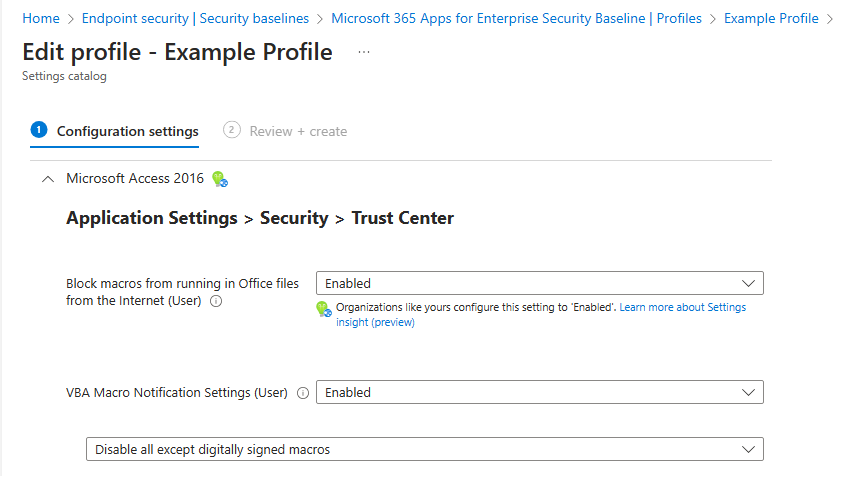This screenshot has height=485, width=845.
Task: Navigate to Example Profile breadcrumb
Action: (x=771, y=18)
